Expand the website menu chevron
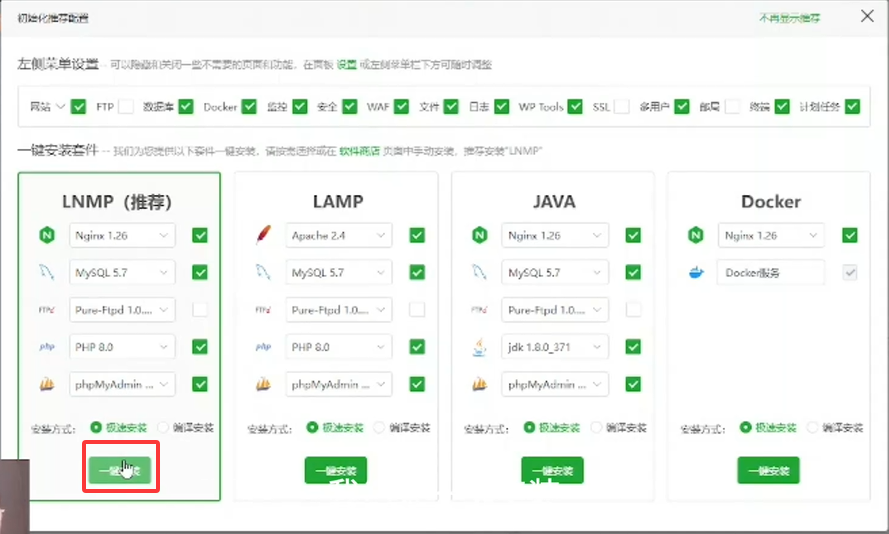The height and width of the screenshot is (534, 889). 61,107
